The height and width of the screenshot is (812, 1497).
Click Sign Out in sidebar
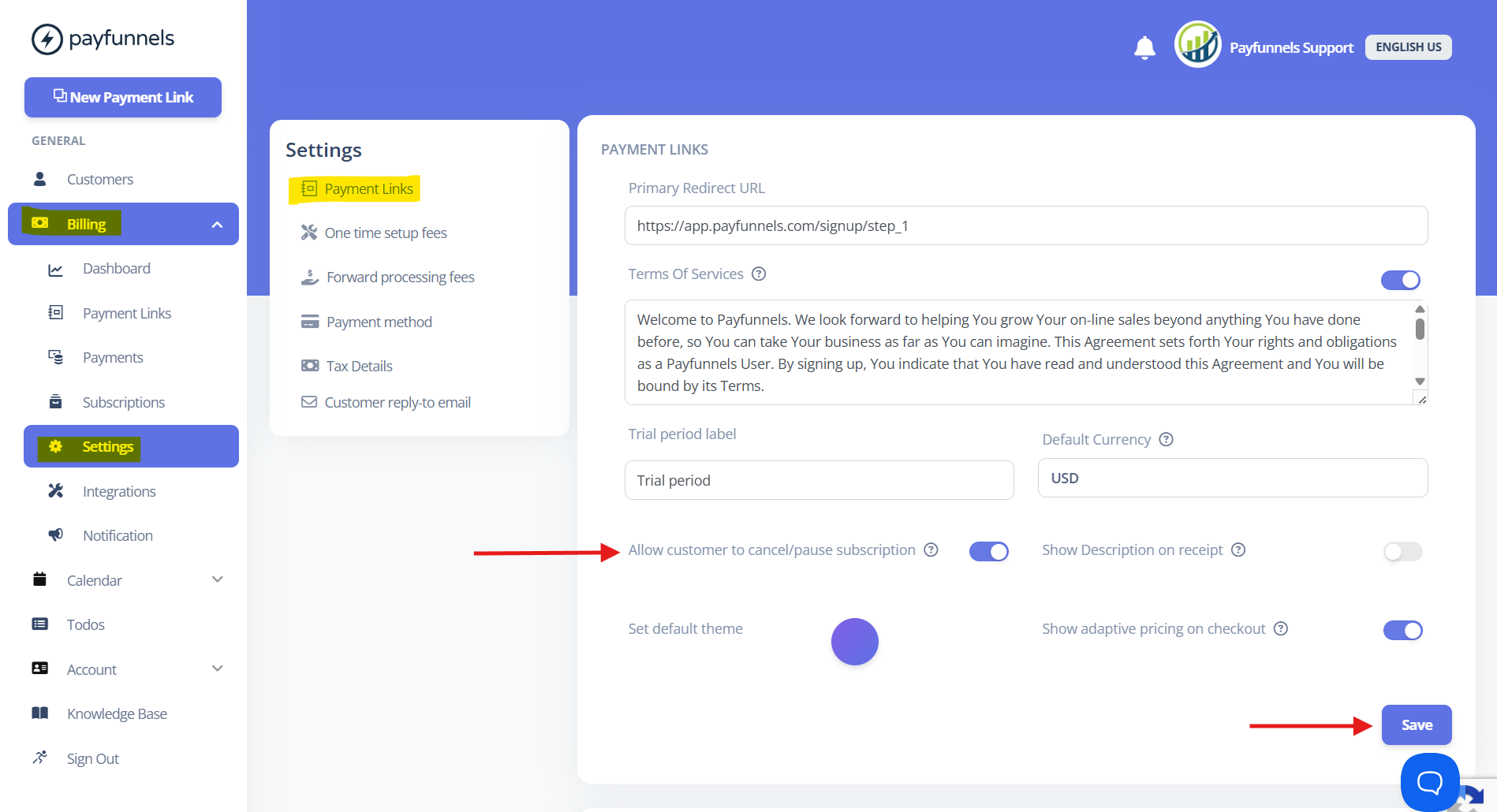93,758
